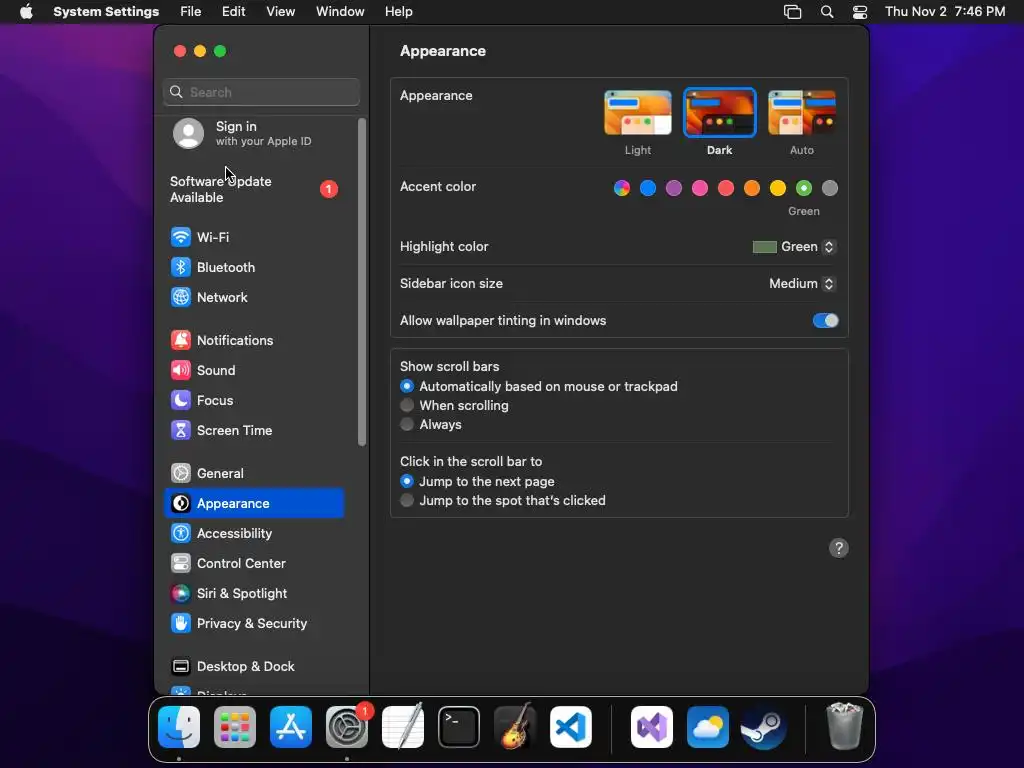Select Screen Time in sidebar

255,430
